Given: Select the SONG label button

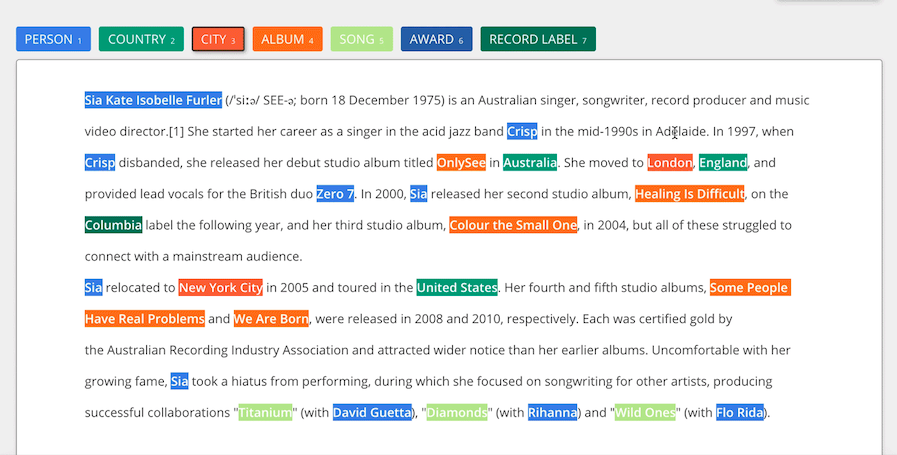Looking at the screenshot, I should [362, 39].
